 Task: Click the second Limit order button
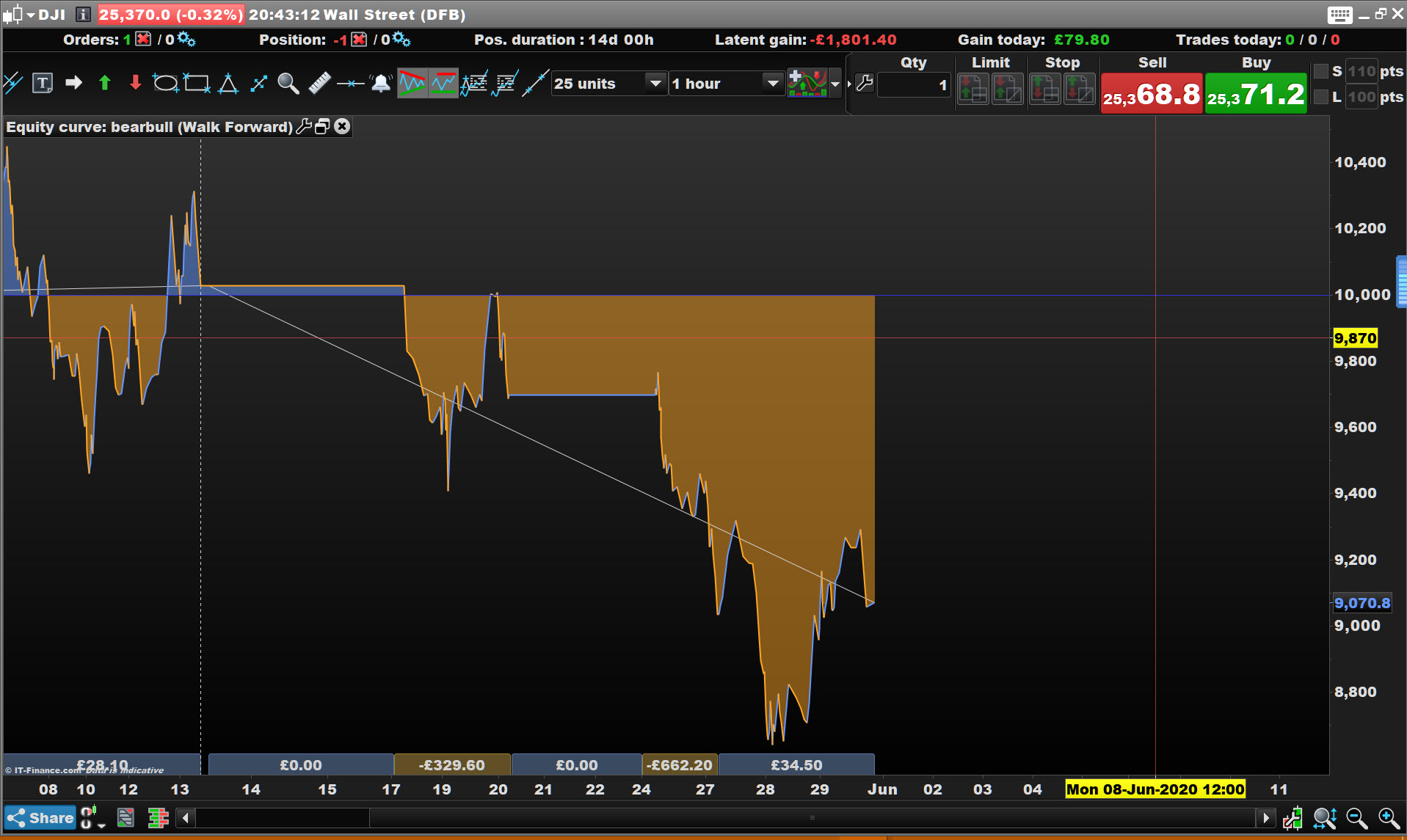[1008, 88]
